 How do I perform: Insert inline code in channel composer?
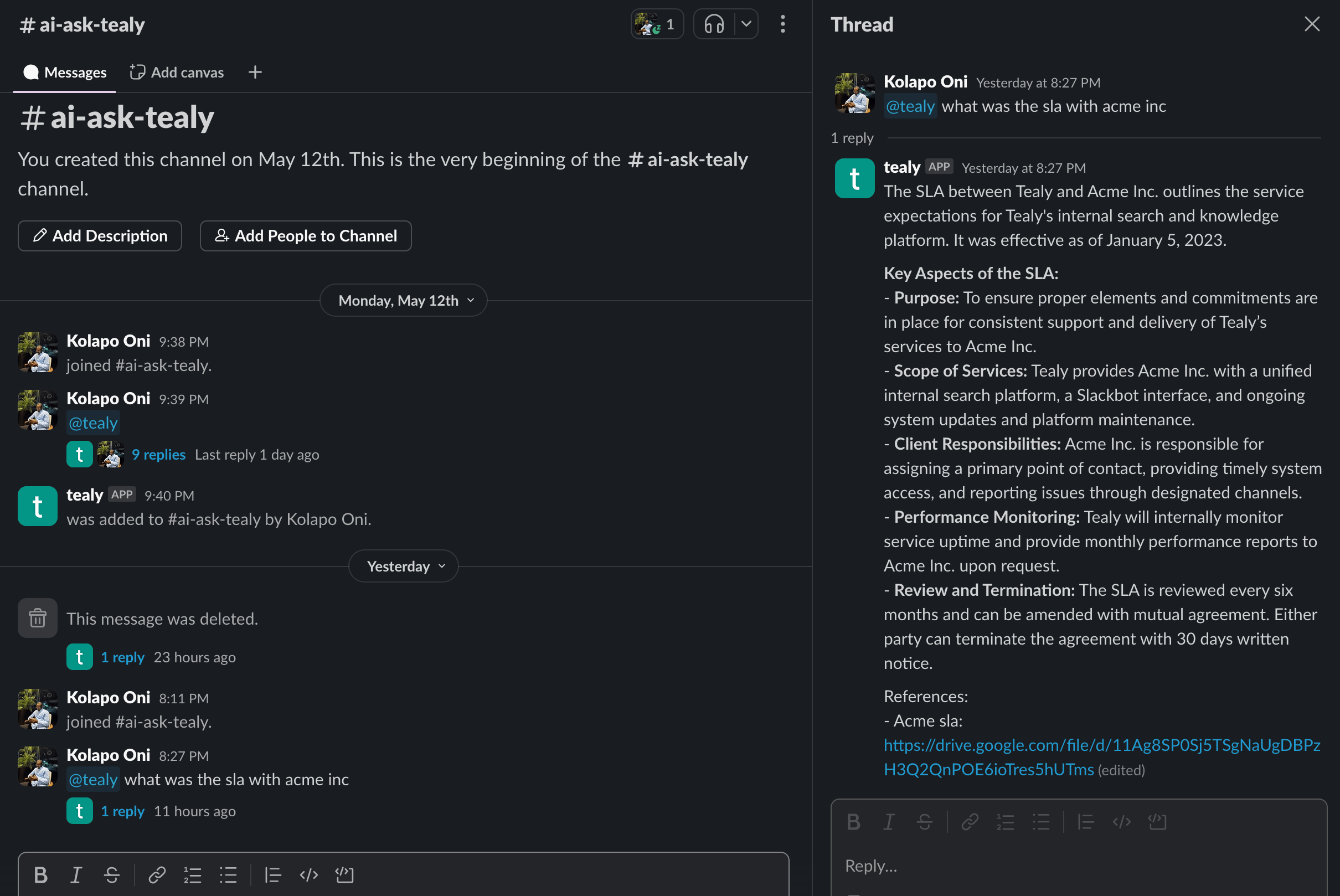click(x=308, y=875)
